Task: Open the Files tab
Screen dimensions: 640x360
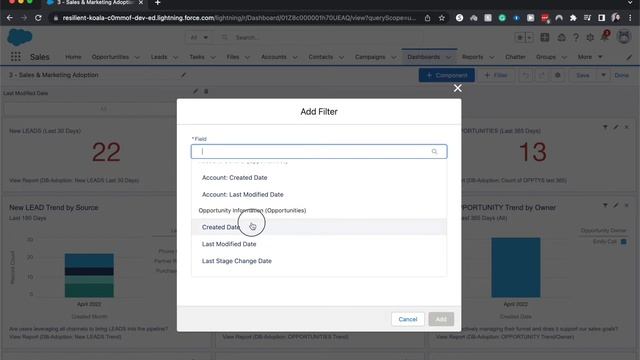Action: (x=233, y=57)
